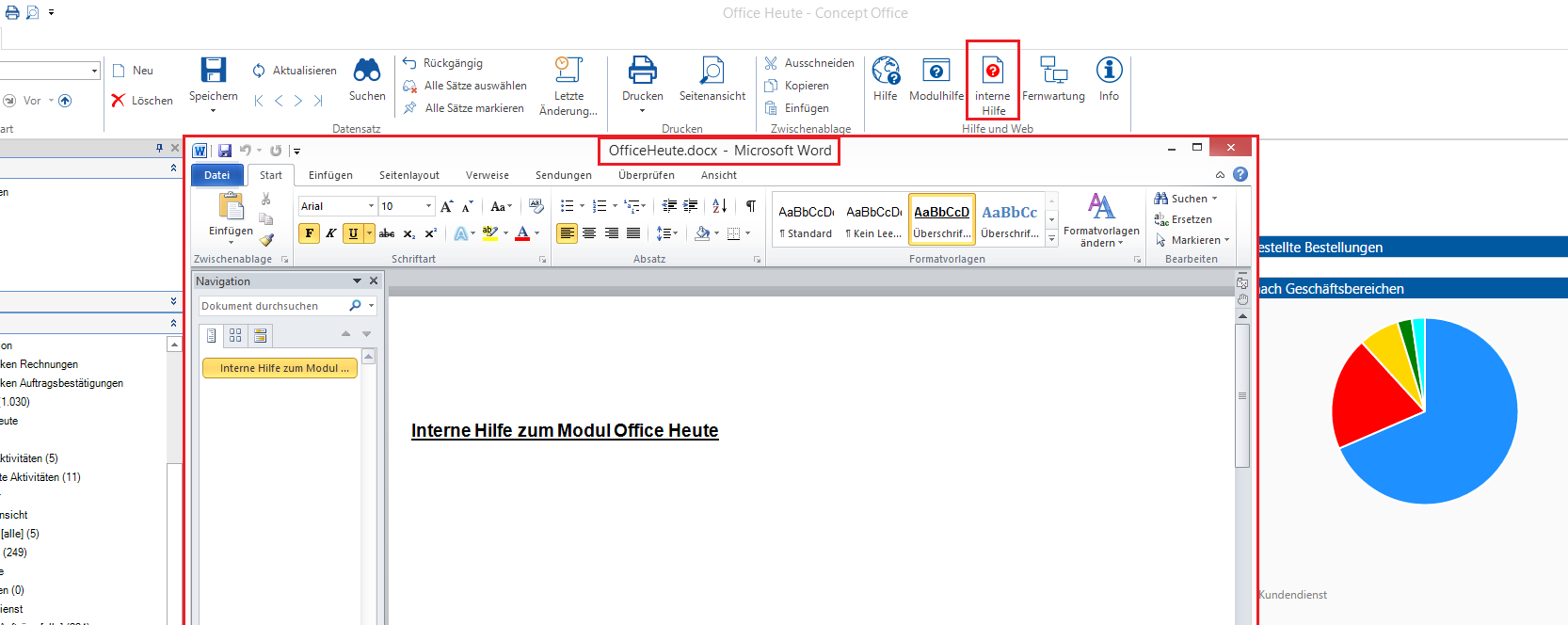1568x625 pixels.
Task: Click the Speichern save icon
Action: tap(214, 72)
